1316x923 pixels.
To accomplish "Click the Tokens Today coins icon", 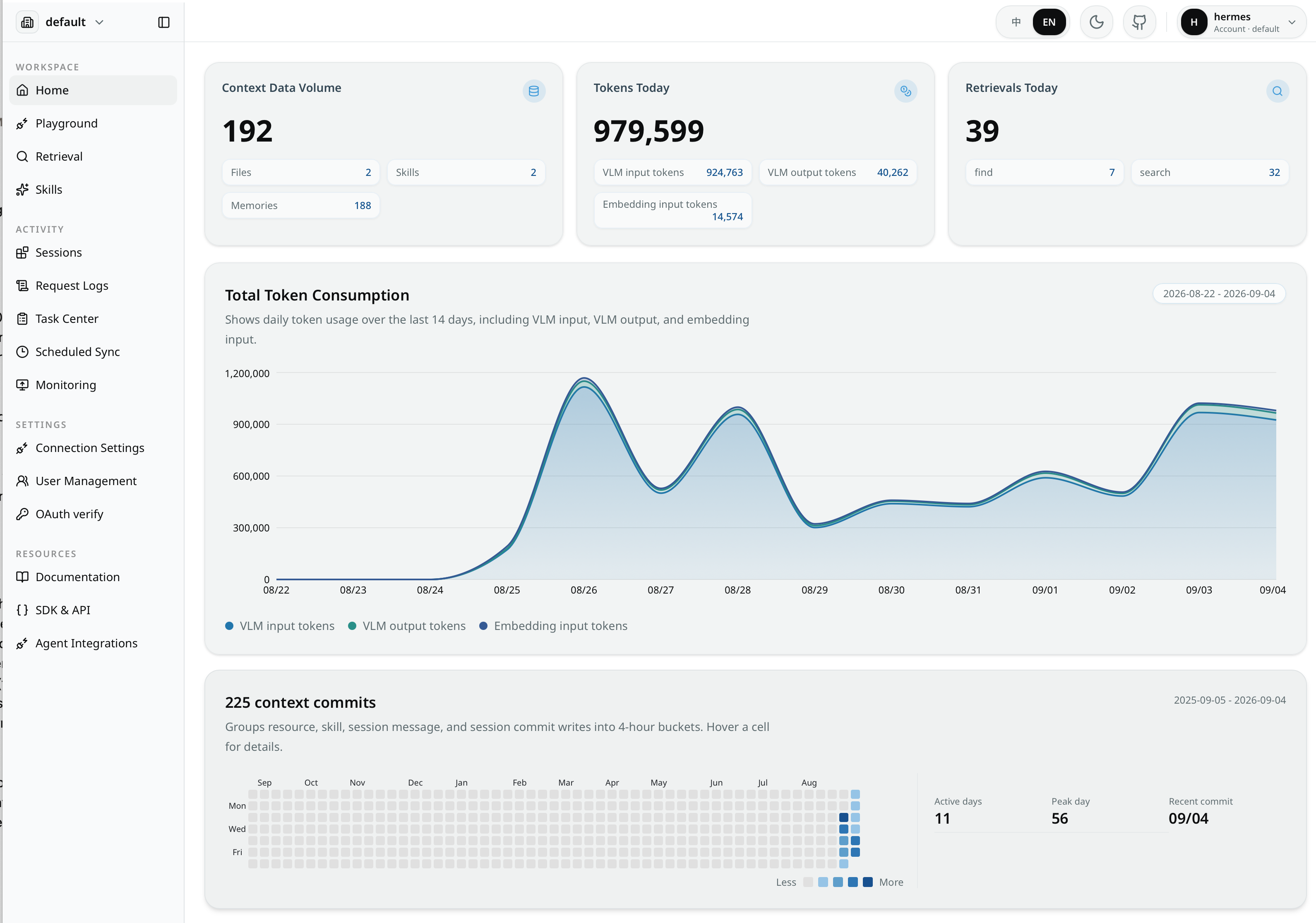I will 905,91.
